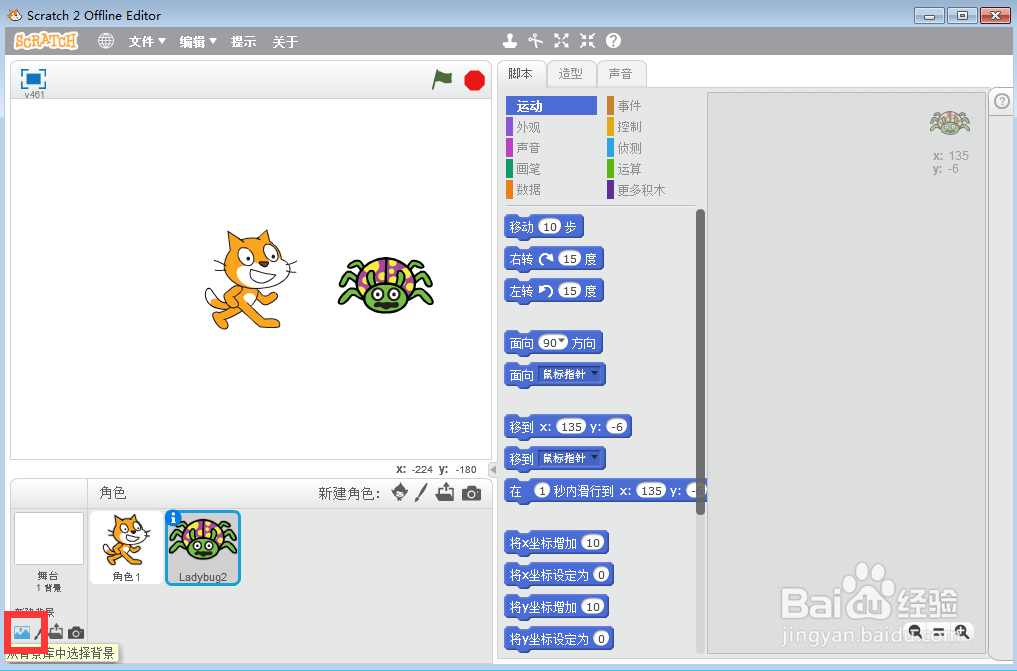Click the block help question icon

(614, 41)
